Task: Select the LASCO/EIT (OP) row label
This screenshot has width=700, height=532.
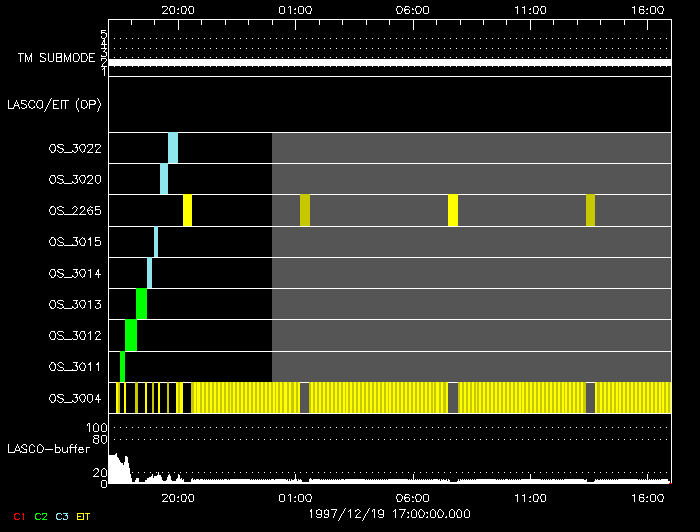Action: tap(54, 104)
